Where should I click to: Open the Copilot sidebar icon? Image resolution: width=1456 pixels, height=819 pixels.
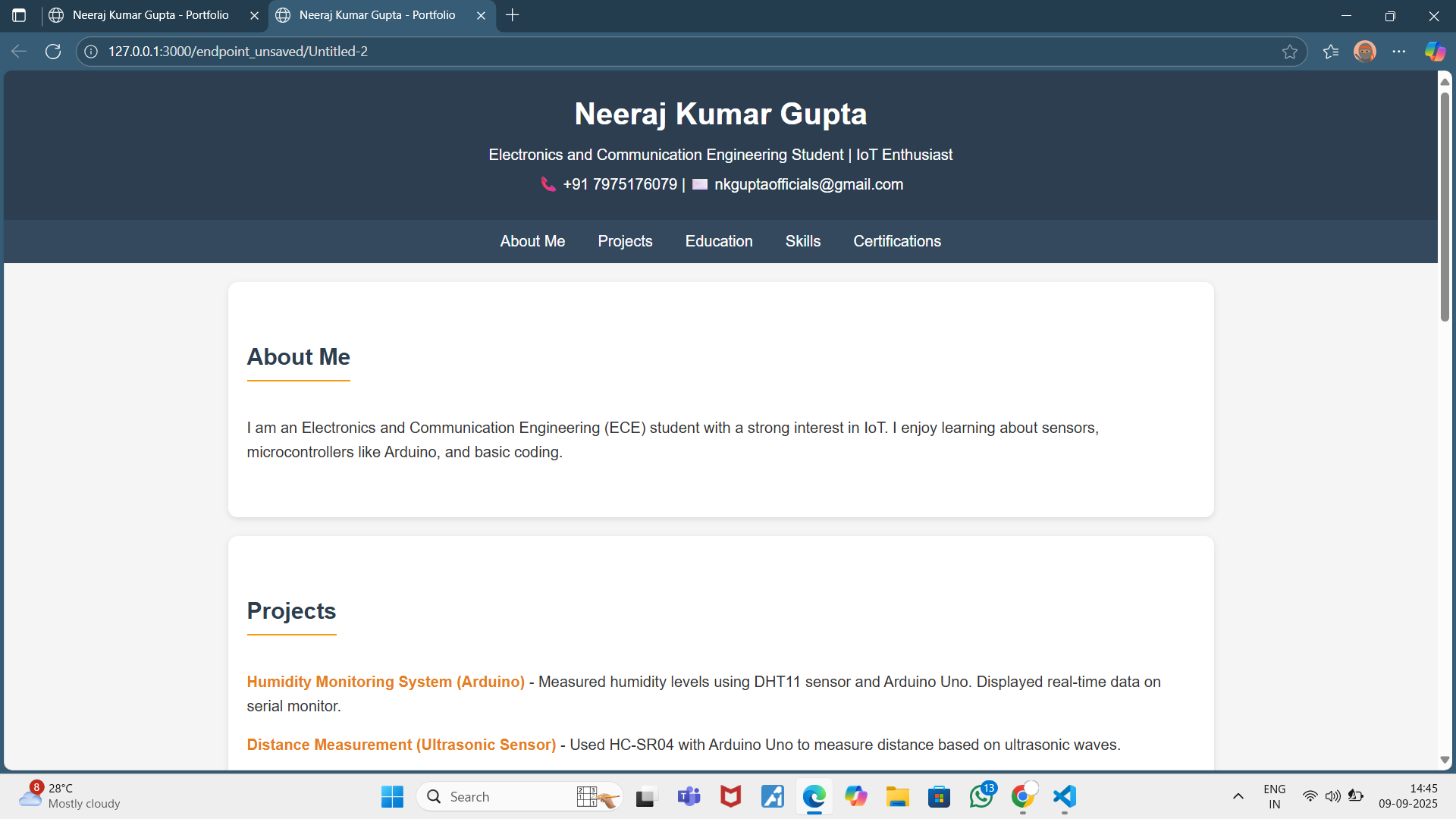pos(1434,52)
